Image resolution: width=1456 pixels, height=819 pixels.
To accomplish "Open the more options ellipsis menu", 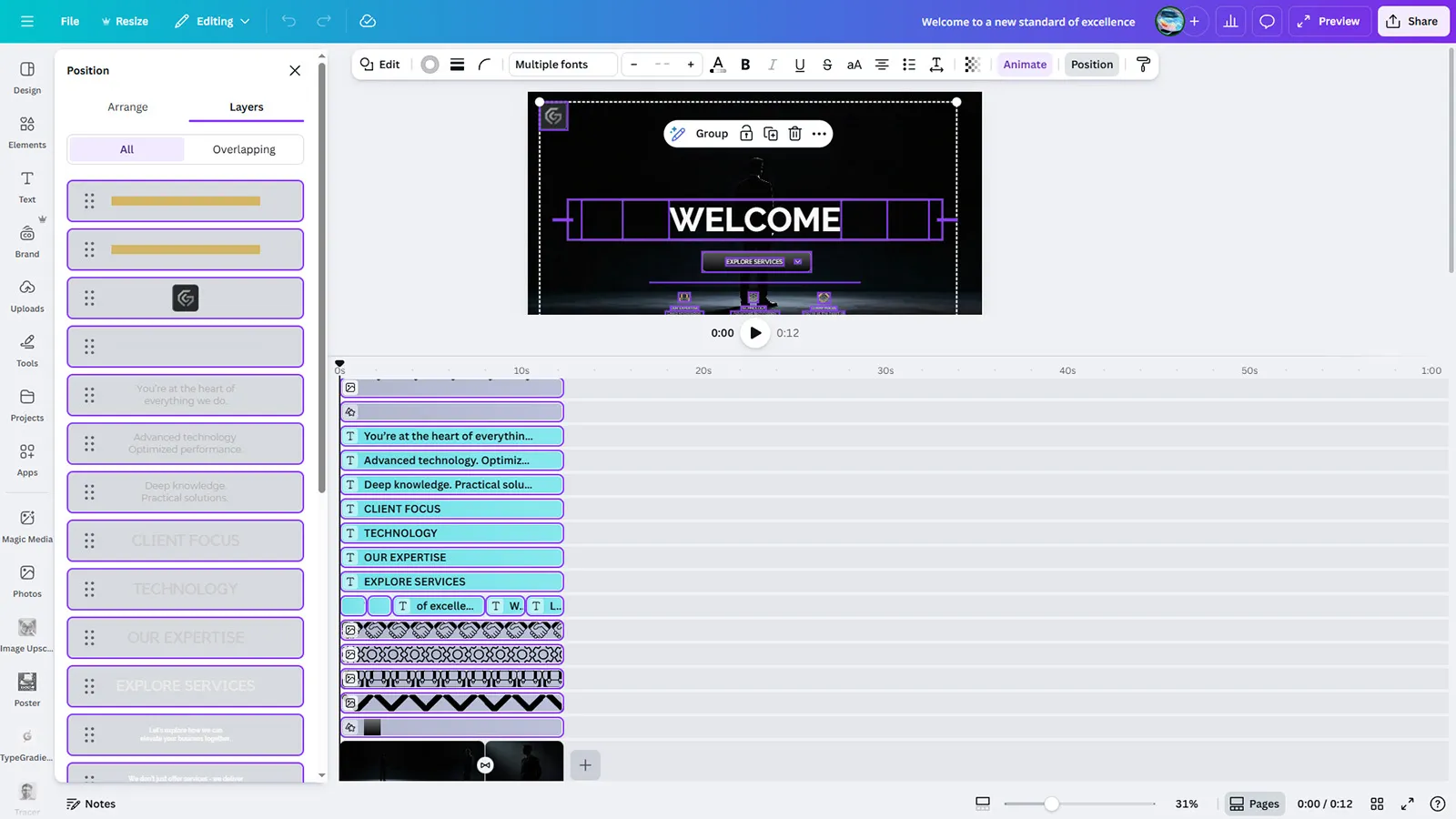I will pyautogui.click(x=819, y=134).
